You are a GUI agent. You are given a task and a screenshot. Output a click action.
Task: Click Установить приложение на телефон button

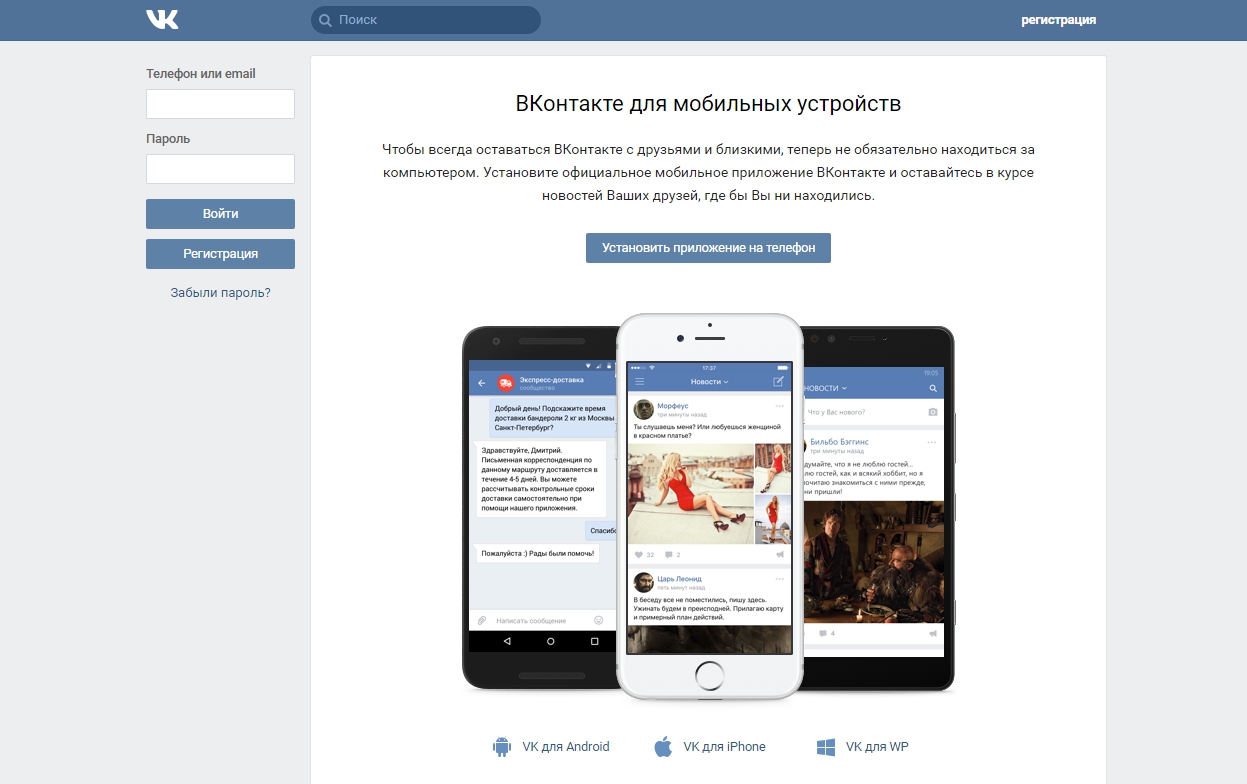[708, 248]
